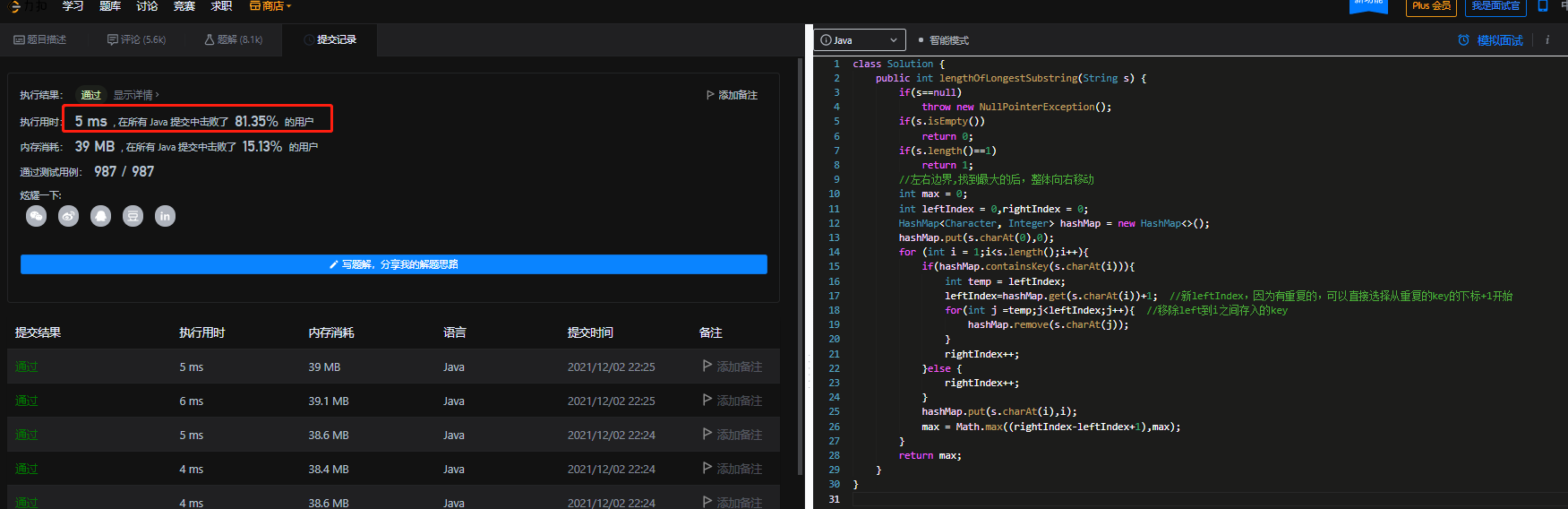Open 题库 in the top navigation
1568x509 pixels.
110,5
